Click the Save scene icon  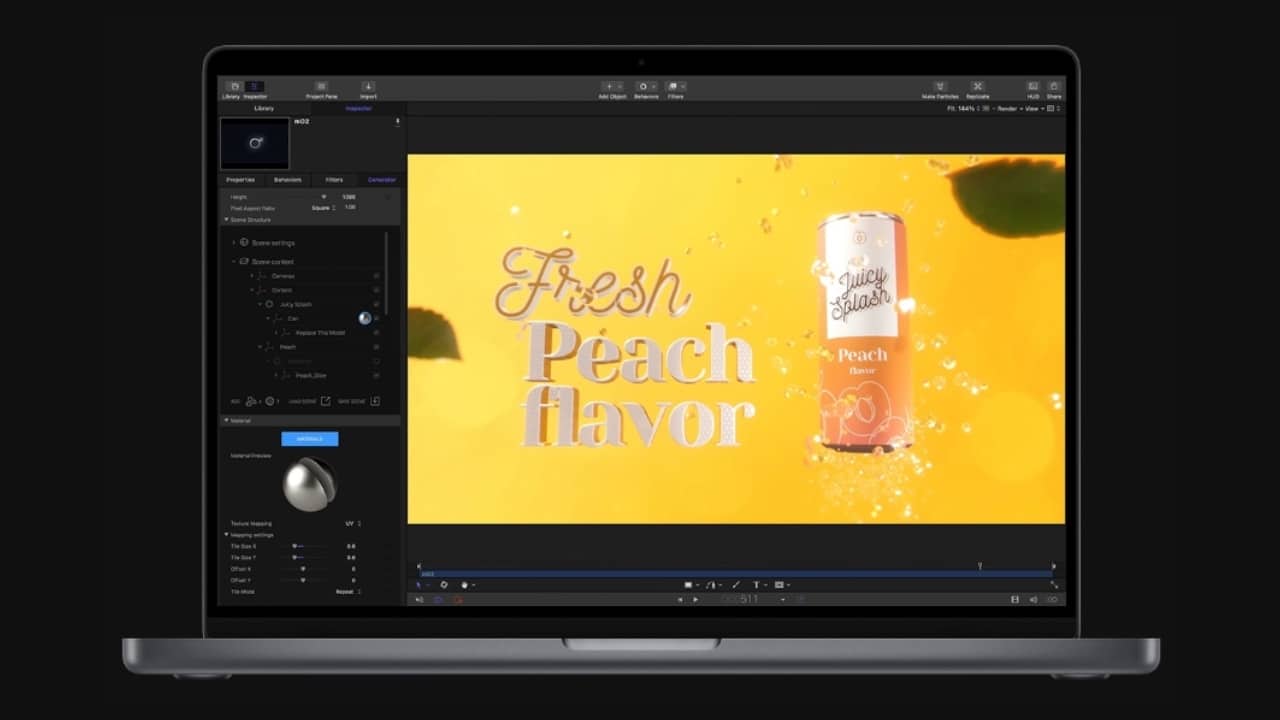coord(375,401)
